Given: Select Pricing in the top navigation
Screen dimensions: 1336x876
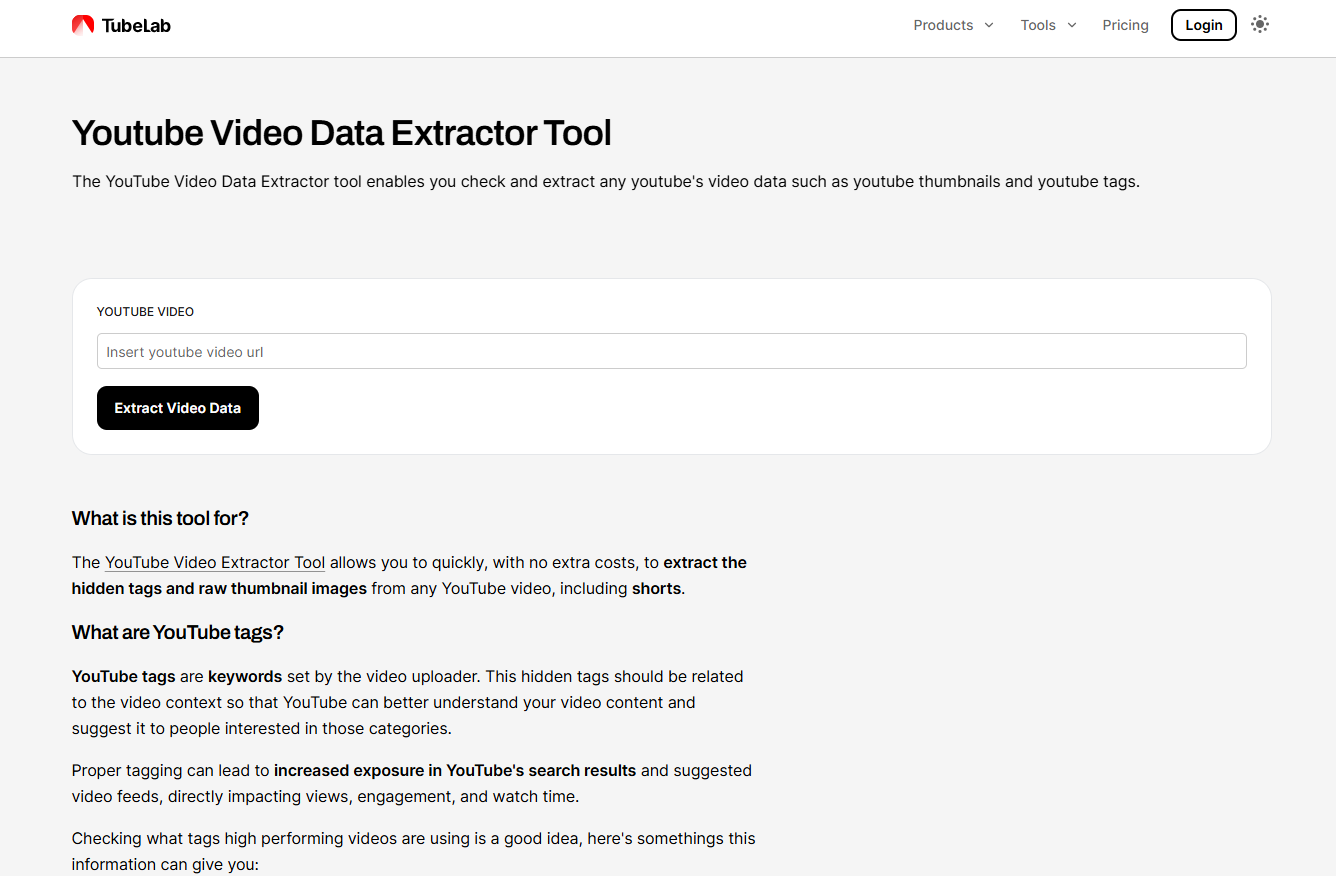Looking at the screenshot, I should [1125, 25].
